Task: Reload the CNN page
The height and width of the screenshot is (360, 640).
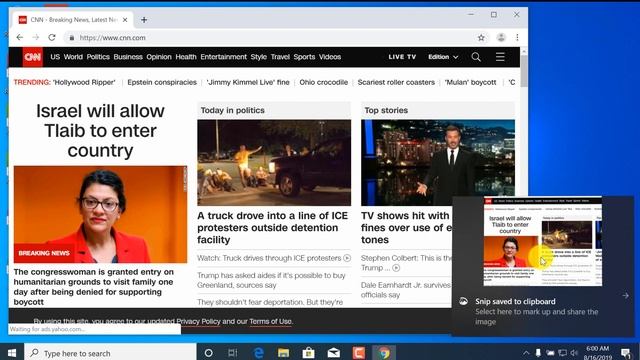Action: (x=52, y=38)
